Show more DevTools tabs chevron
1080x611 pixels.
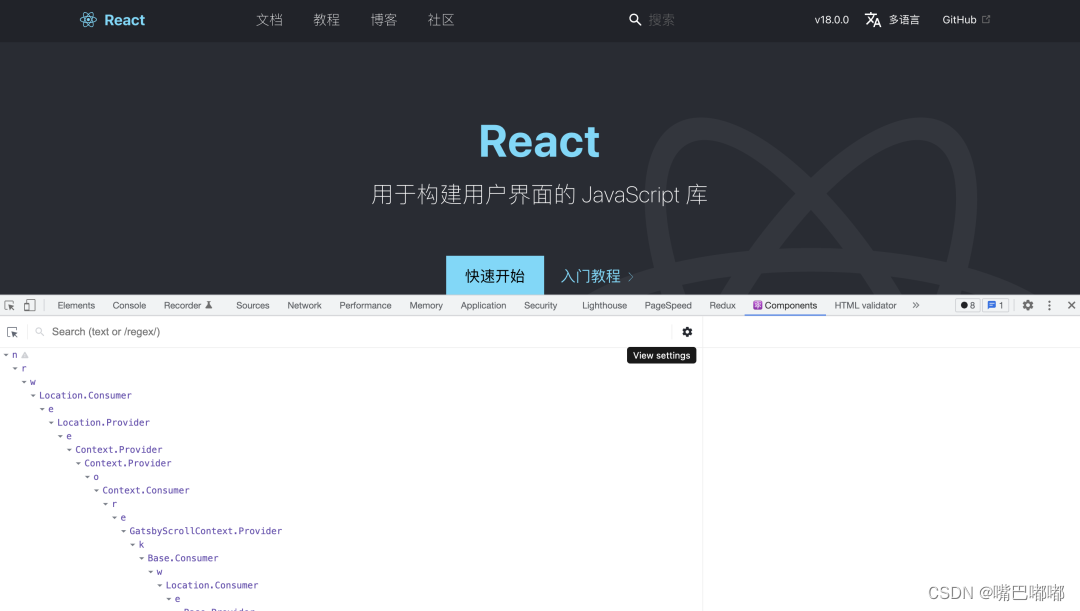point(915,305)
